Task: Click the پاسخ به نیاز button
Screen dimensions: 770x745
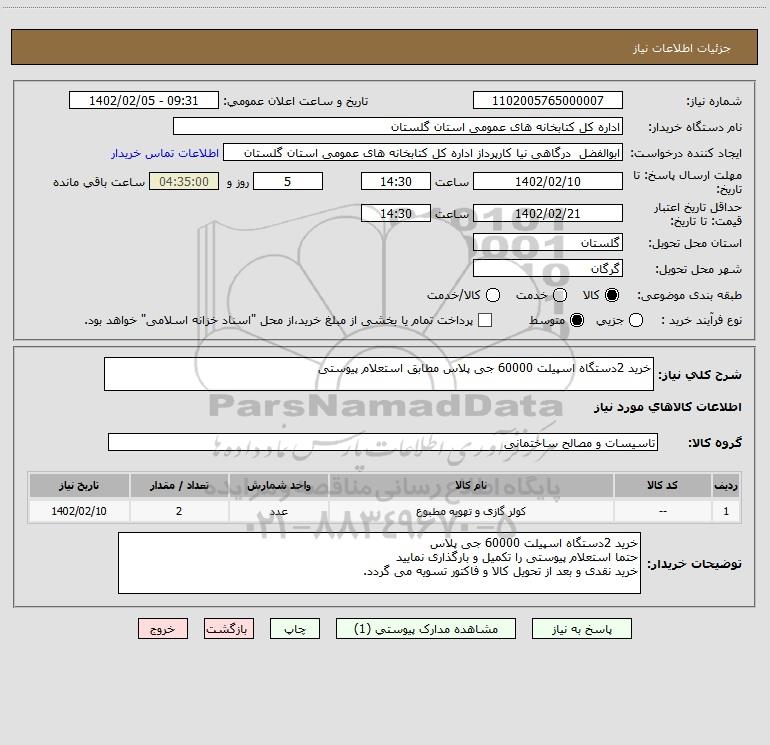Action: (581, 629)
